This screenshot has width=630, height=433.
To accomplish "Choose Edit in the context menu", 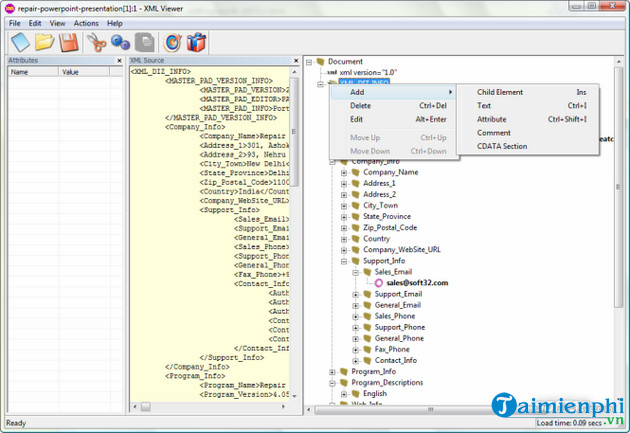I will 393,120.
